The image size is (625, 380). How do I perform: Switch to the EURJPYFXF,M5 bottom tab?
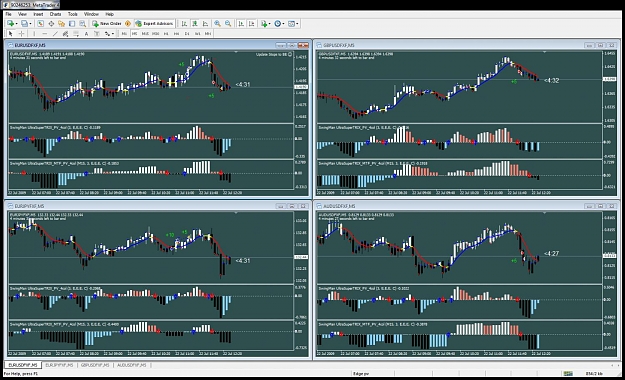tap(59, 365)
